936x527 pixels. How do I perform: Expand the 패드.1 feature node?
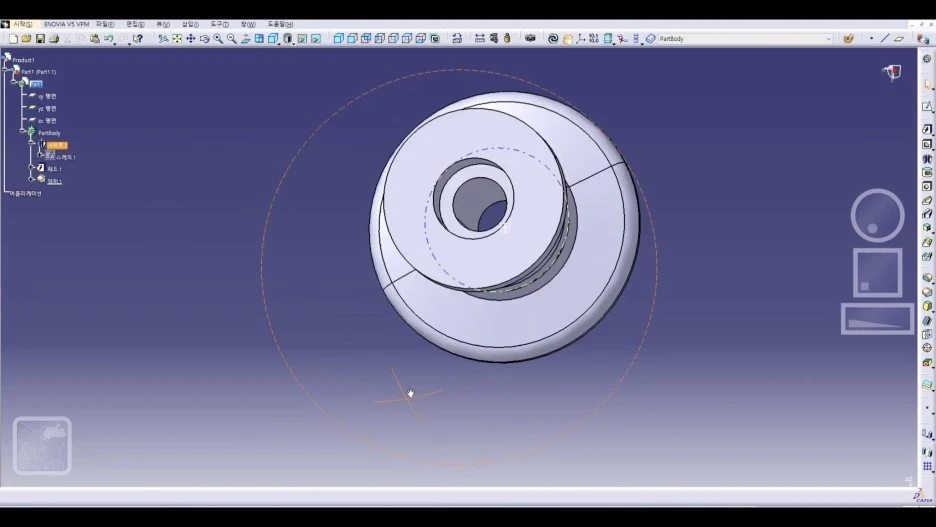[x=32, y=168]
